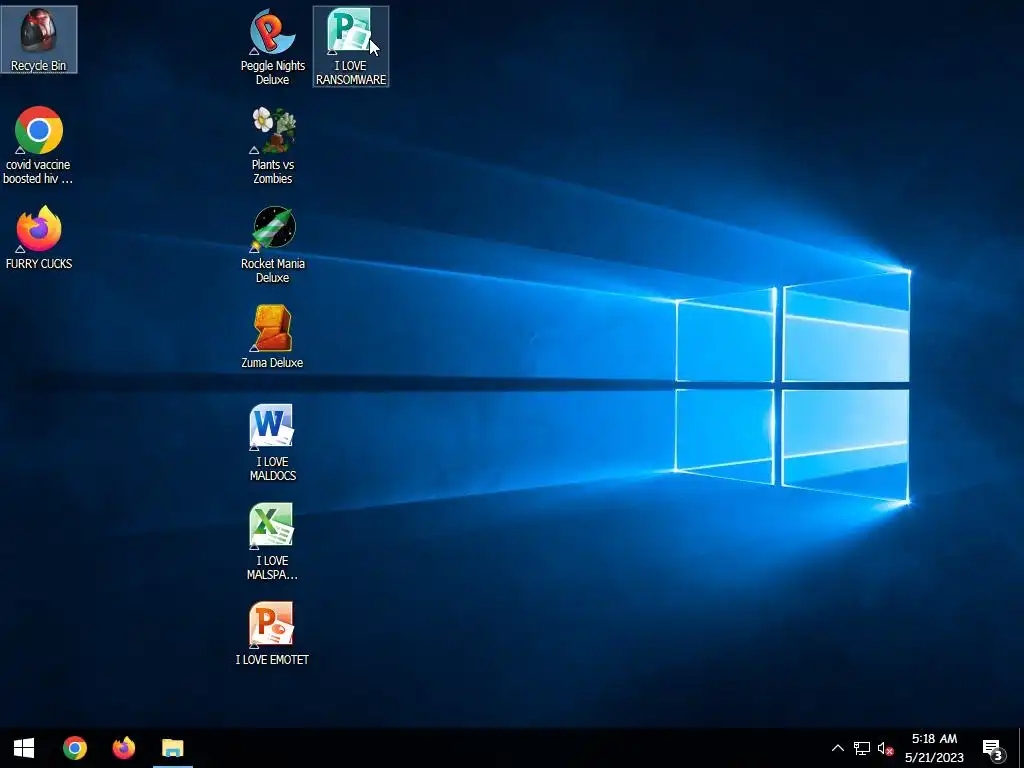
Task: Select the I LOVE MALDOCS Word shortcut
Action: pos(272,442)
